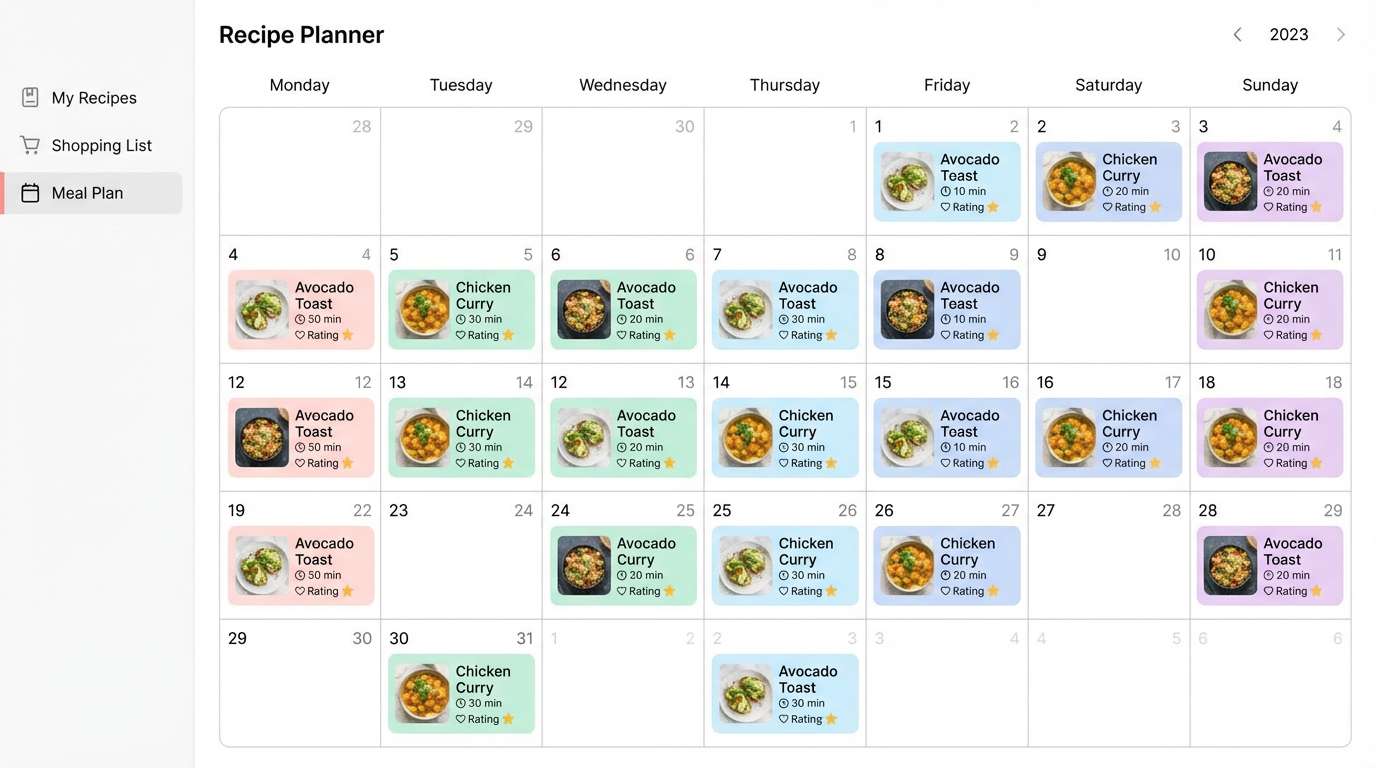Select My Recipes in the sidebar

(94, 97)
